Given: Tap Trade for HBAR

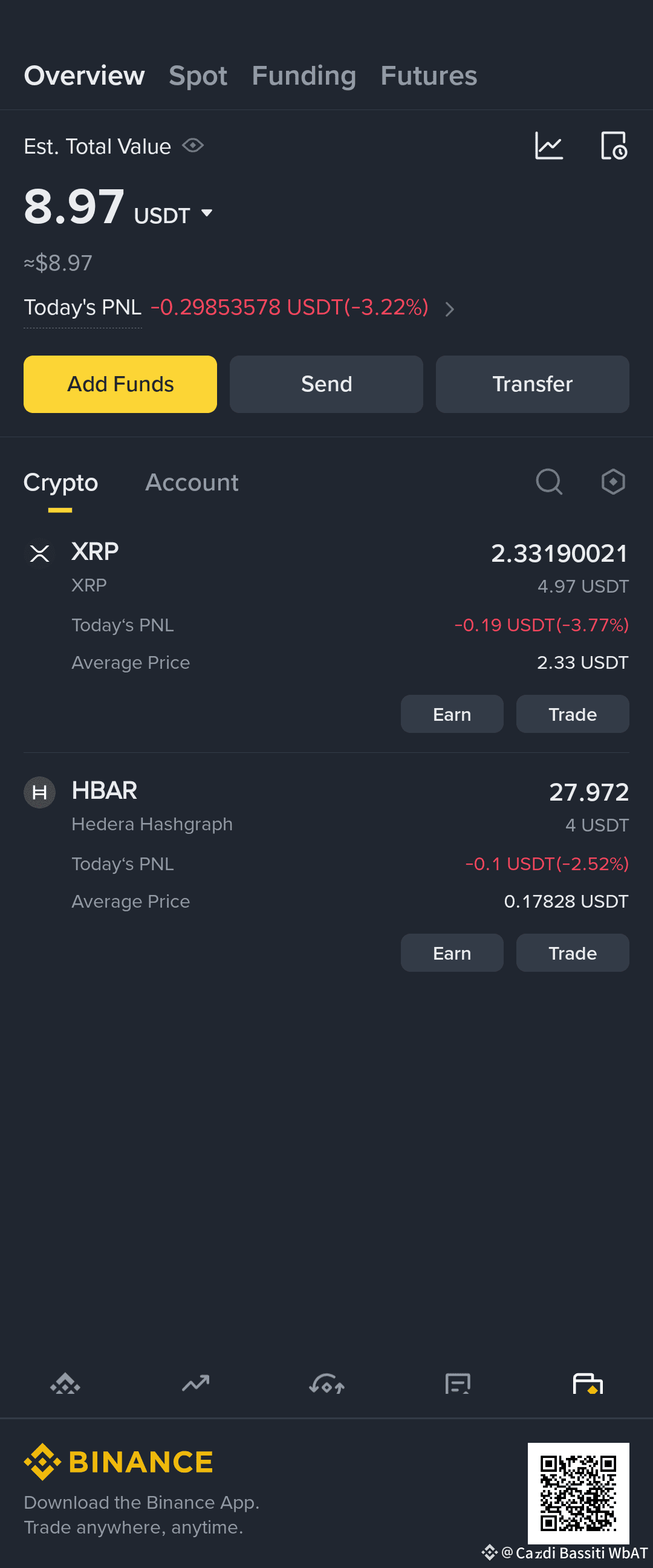Looking at the screenshot, I should [573, 952].
